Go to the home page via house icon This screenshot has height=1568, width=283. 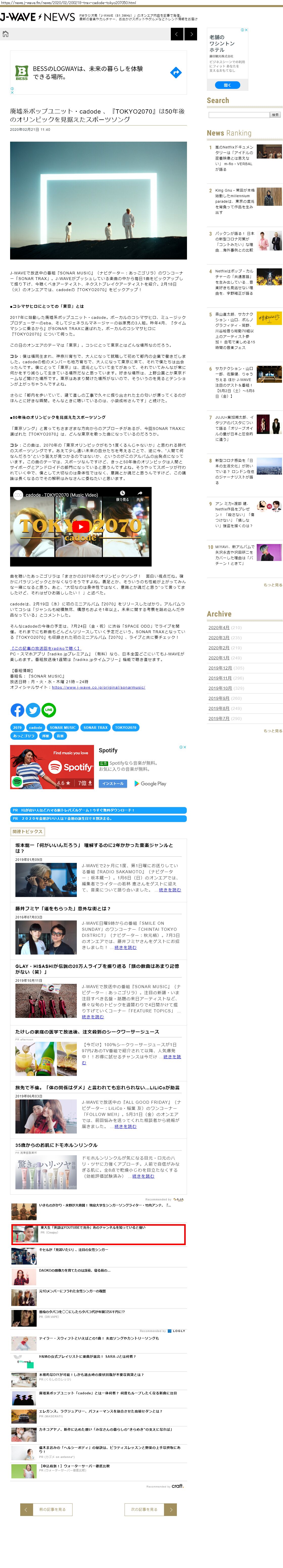[6, 34]
